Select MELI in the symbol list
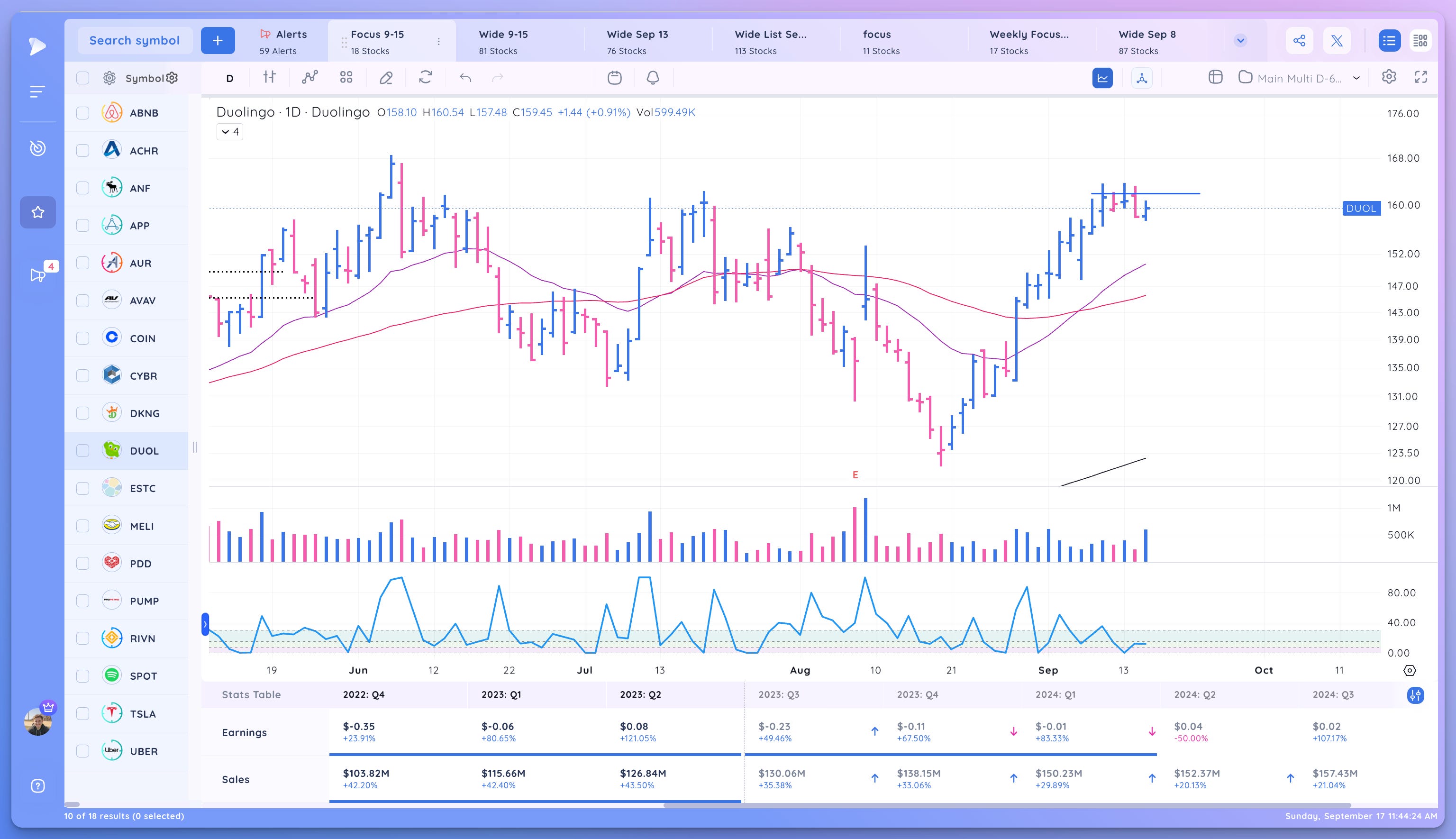Image resolution: width=1456 pixels, height=839 pixels. (x=127, y=526)
